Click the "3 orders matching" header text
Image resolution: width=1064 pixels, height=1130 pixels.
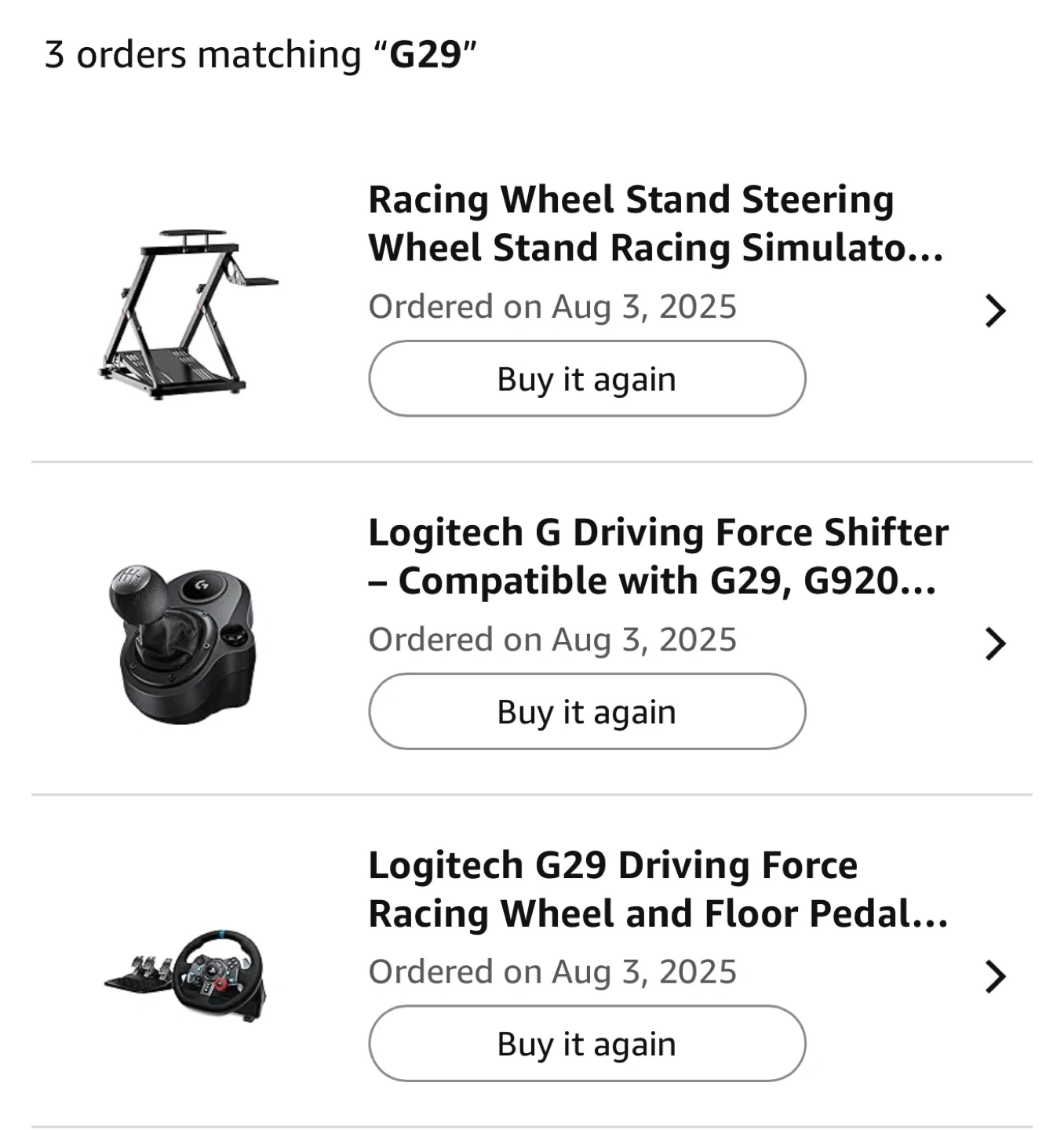coord(202,55)
